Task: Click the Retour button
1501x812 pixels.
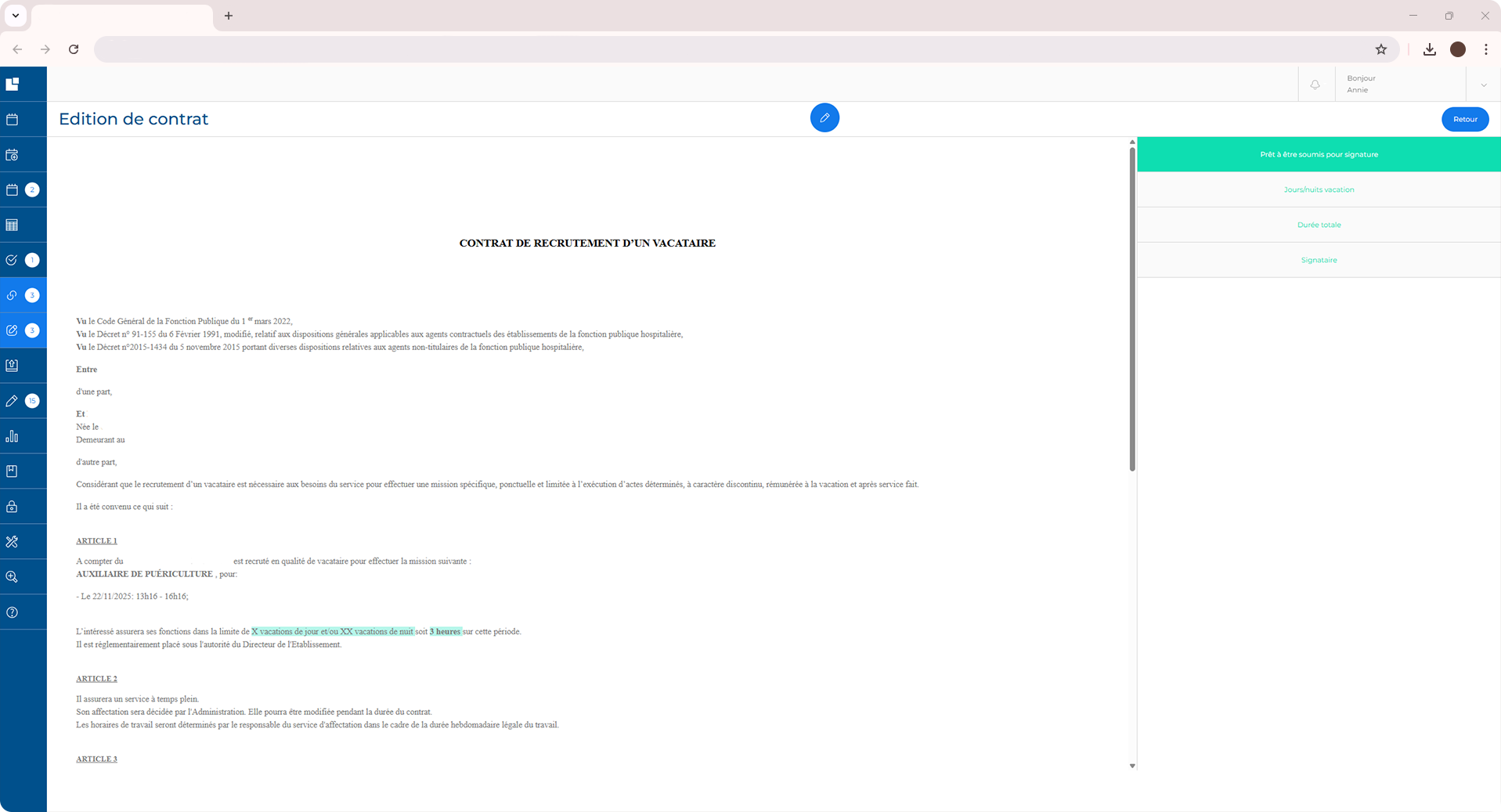Action: [1464, 119]
